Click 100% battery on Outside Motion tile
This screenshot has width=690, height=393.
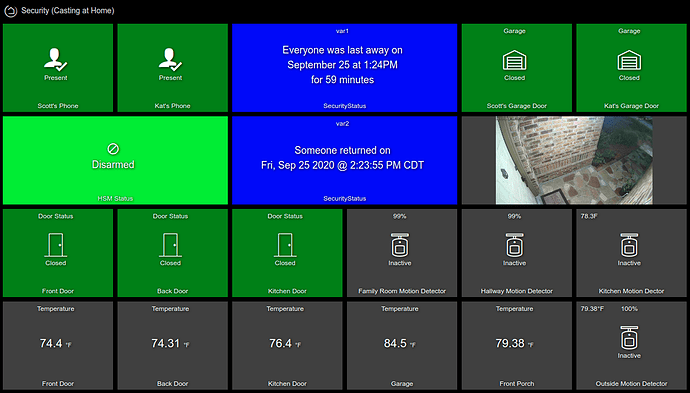click(629, 309)
